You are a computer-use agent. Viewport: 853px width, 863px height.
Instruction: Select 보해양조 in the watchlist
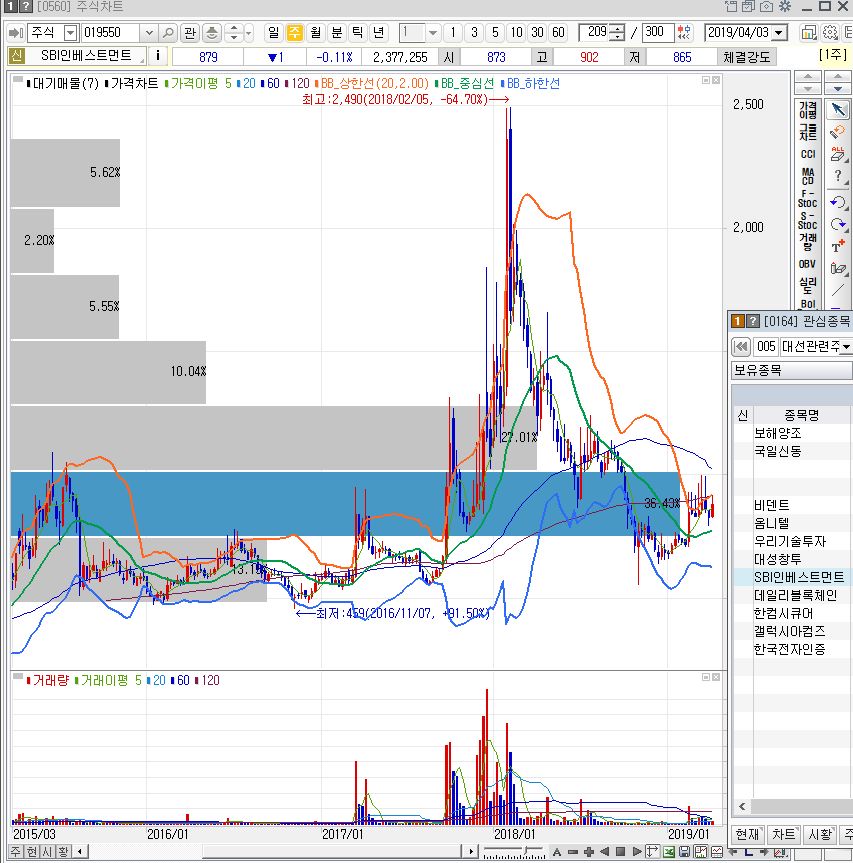tap(778, 433)
